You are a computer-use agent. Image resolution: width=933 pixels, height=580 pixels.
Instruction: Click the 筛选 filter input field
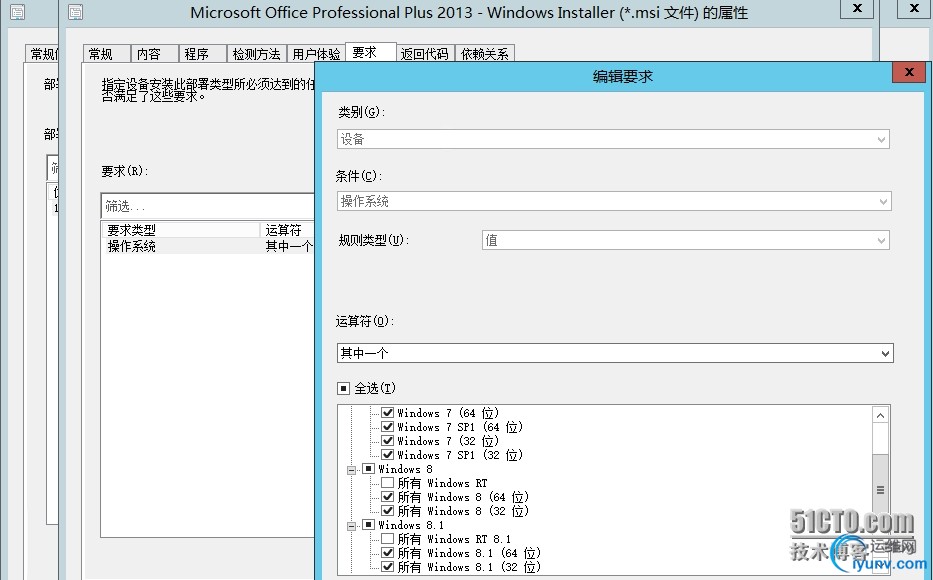point(208,206)
